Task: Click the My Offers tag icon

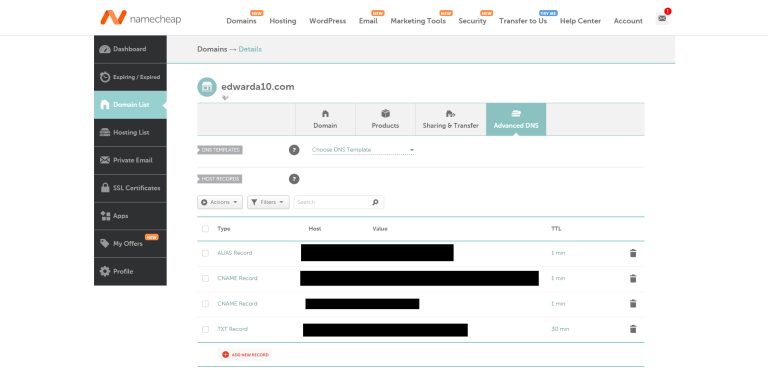Action: [x=104, y=243]
